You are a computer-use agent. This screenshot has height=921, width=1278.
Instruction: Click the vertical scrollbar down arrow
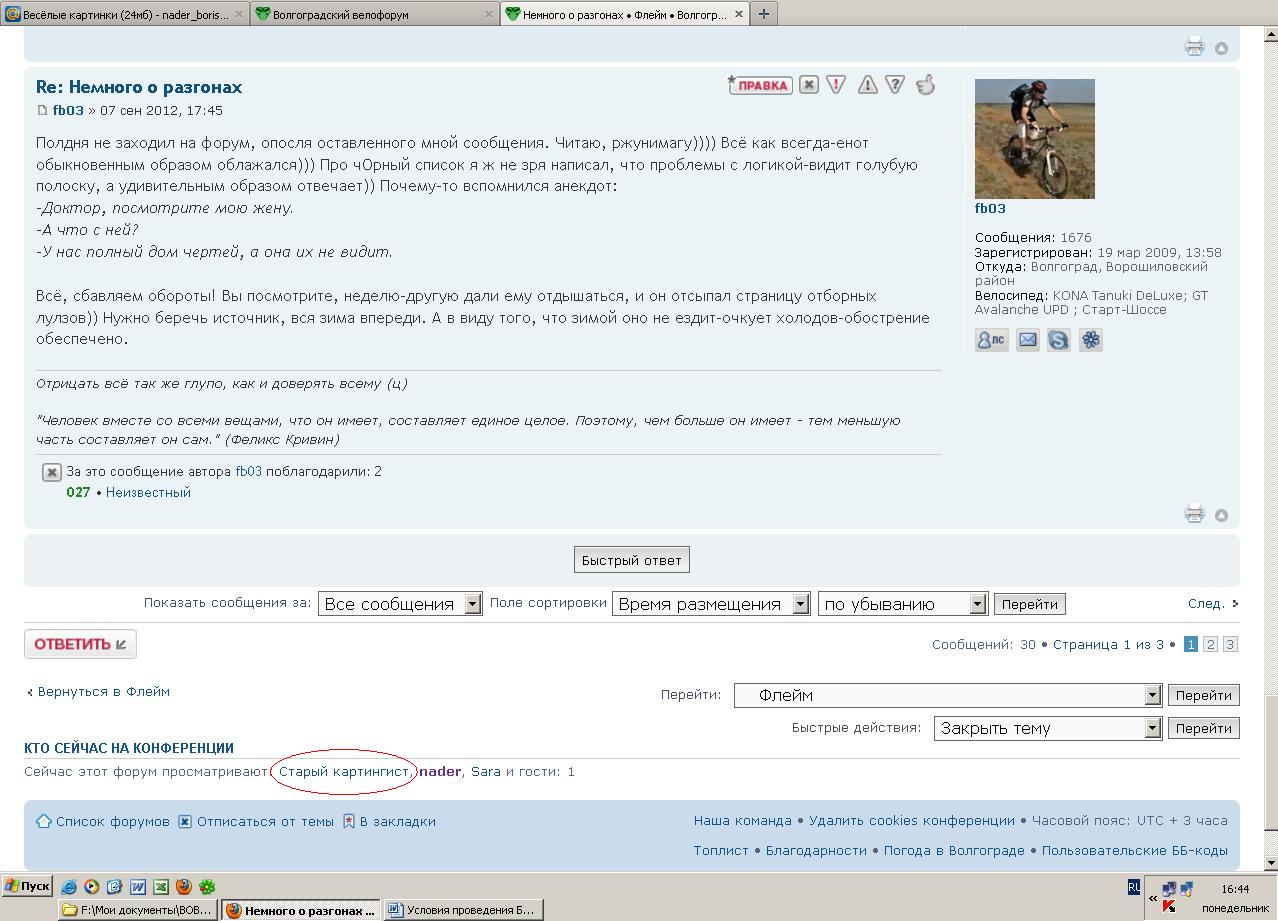1271,862
